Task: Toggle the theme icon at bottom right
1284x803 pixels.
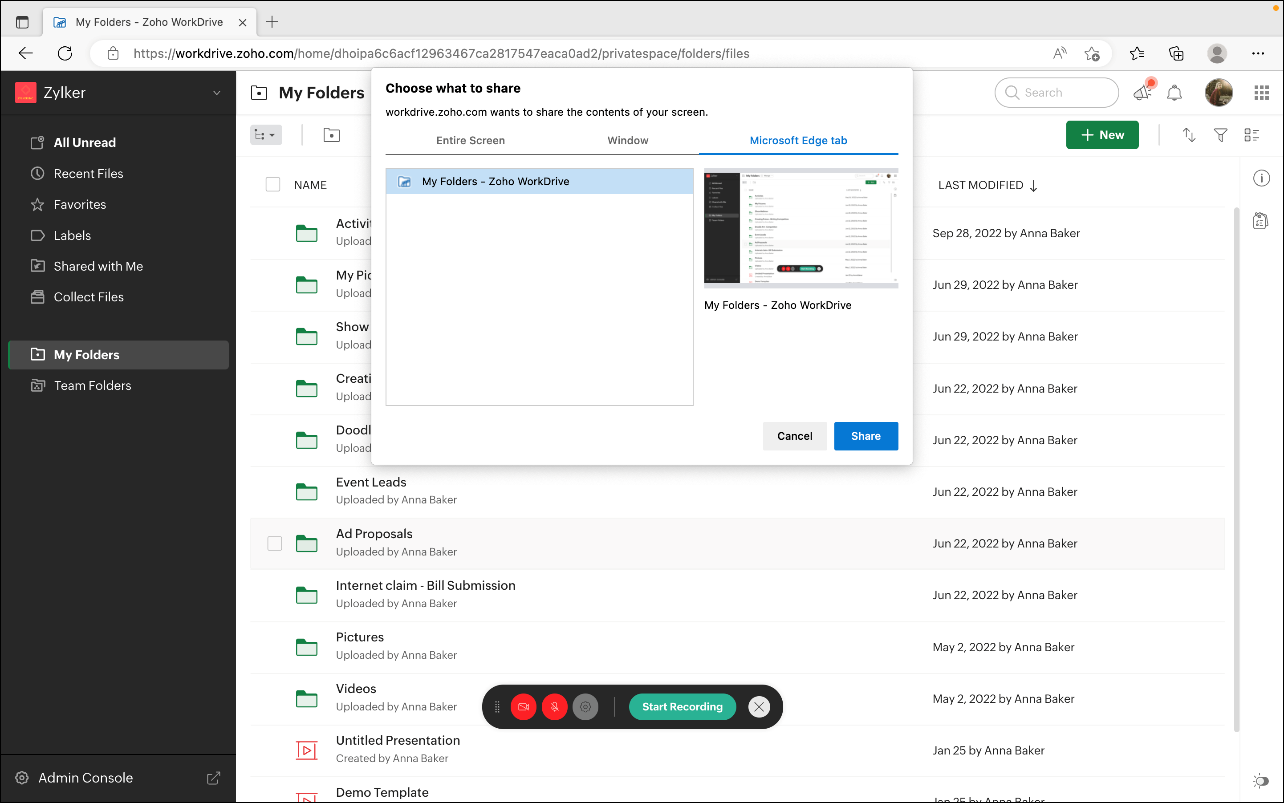Action: (1260, 780)
